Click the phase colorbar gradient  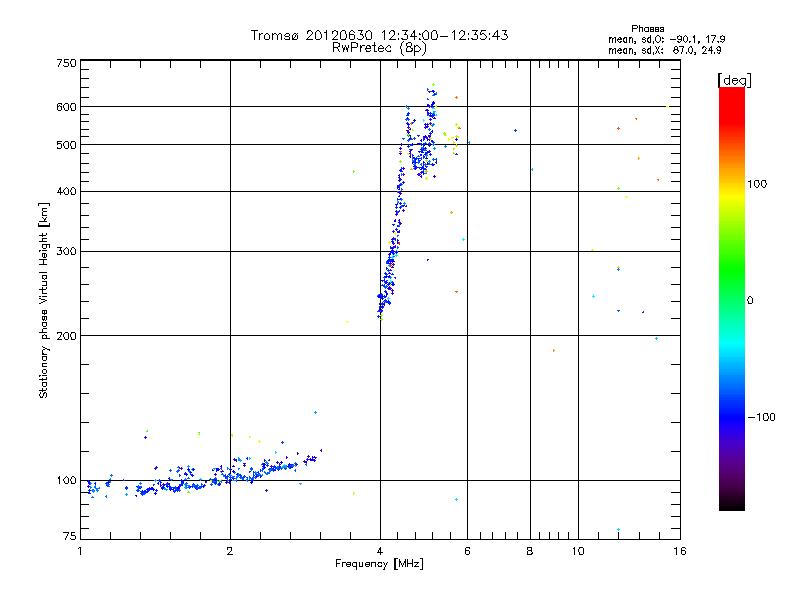pyautogui.click(x=732, y=299)
